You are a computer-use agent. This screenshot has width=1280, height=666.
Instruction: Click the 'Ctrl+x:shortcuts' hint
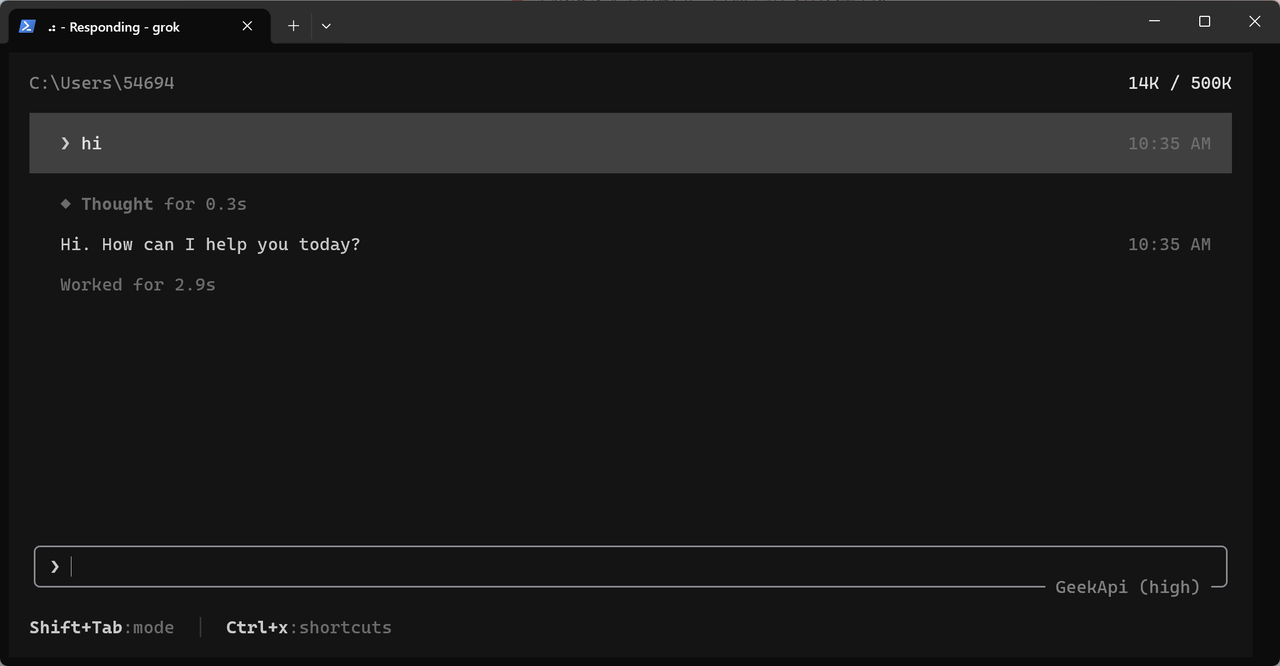(x=309, y=628)
